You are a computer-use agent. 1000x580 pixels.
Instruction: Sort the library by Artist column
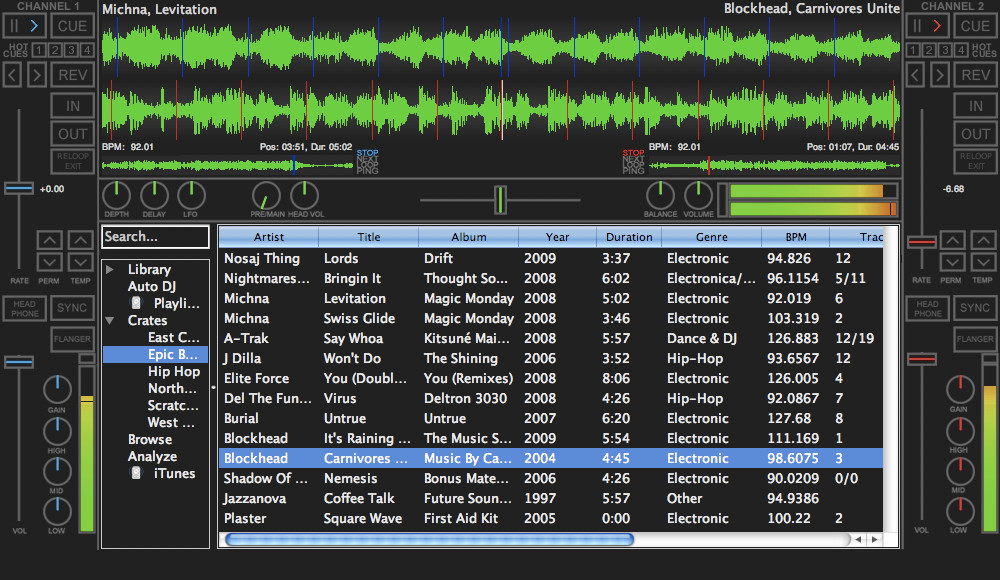point(267,237)
